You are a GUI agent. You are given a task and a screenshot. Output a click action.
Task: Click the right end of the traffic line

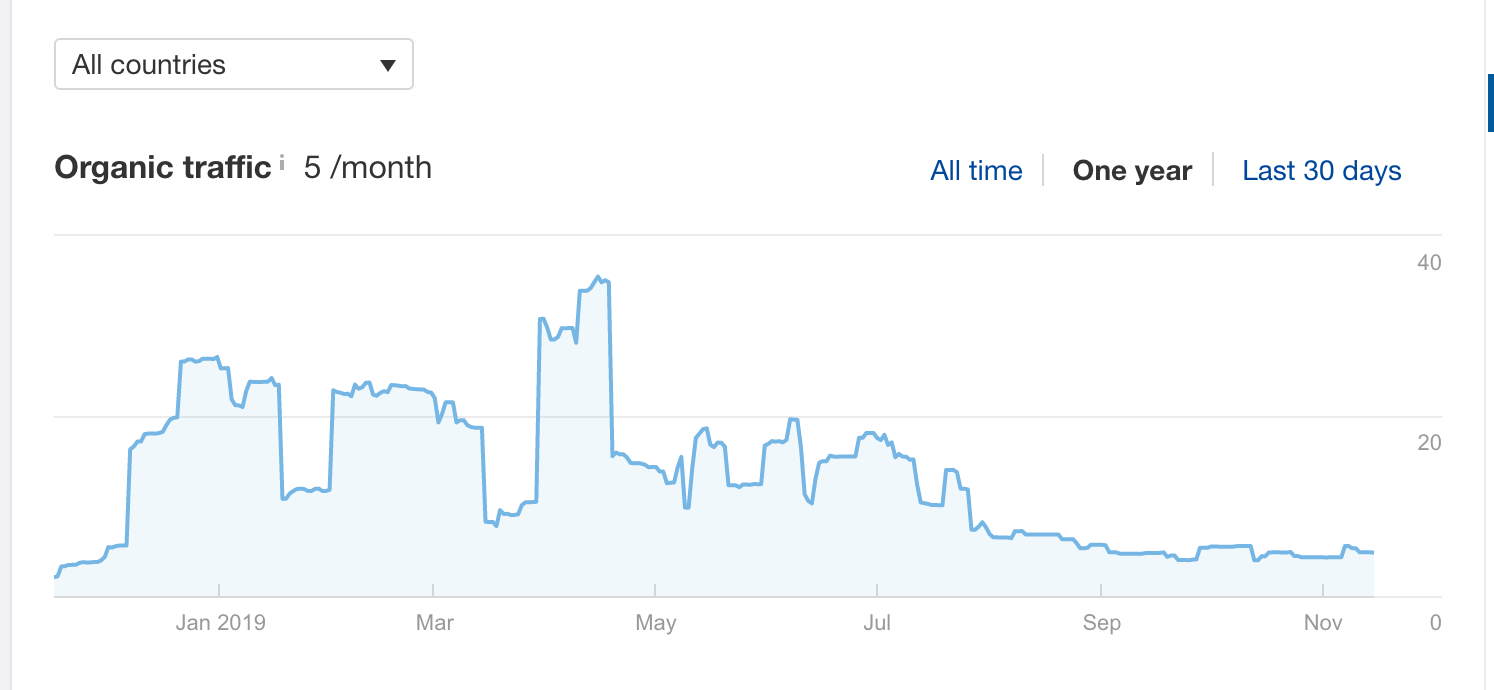1373,552
